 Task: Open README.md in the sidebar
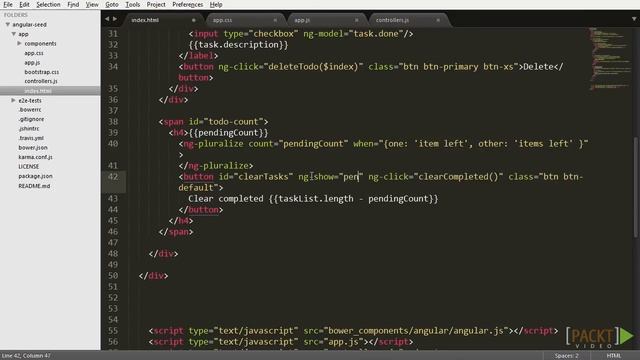click(34, 186)
